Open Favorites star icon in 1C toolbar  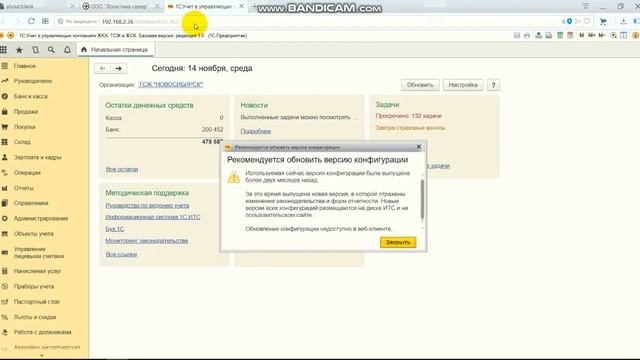click(x=19, y=50)
